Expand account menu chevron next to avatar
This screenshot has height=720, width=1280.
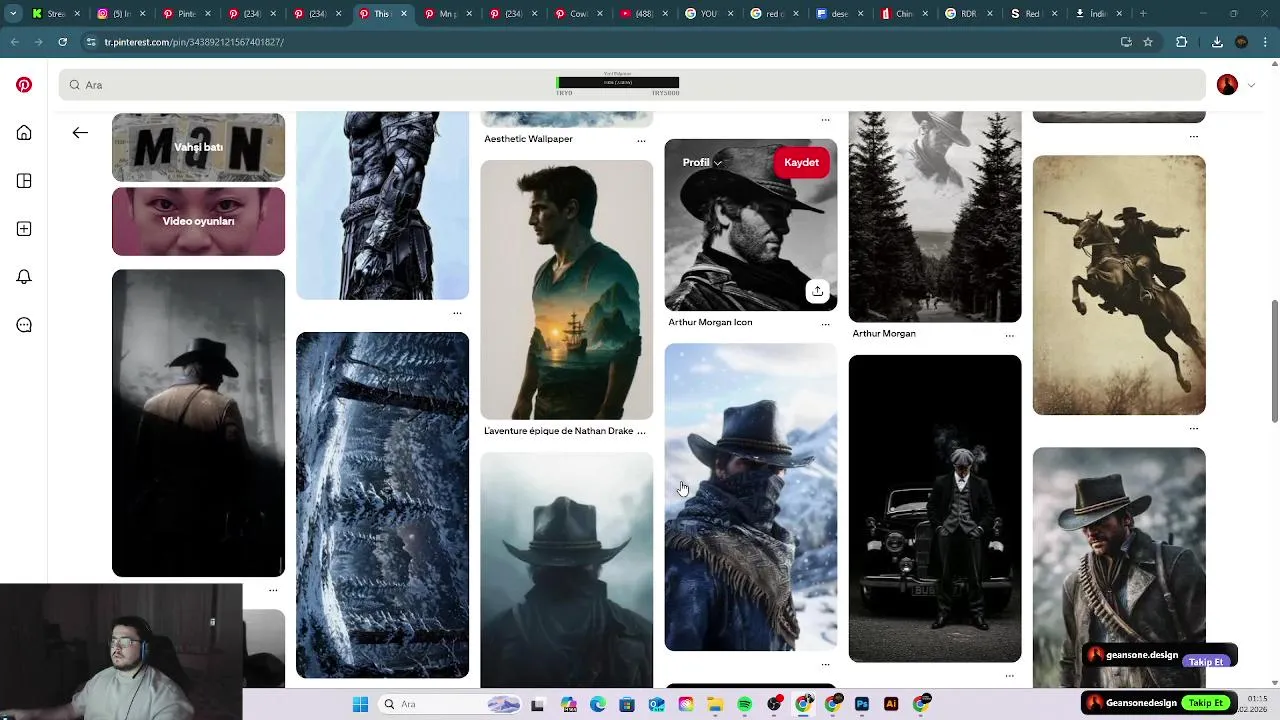point(1251,86)
